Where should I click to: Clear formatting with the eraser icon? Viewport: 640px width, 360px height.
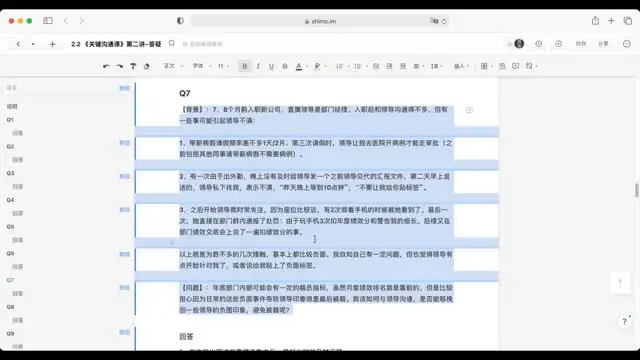[147, 66]
